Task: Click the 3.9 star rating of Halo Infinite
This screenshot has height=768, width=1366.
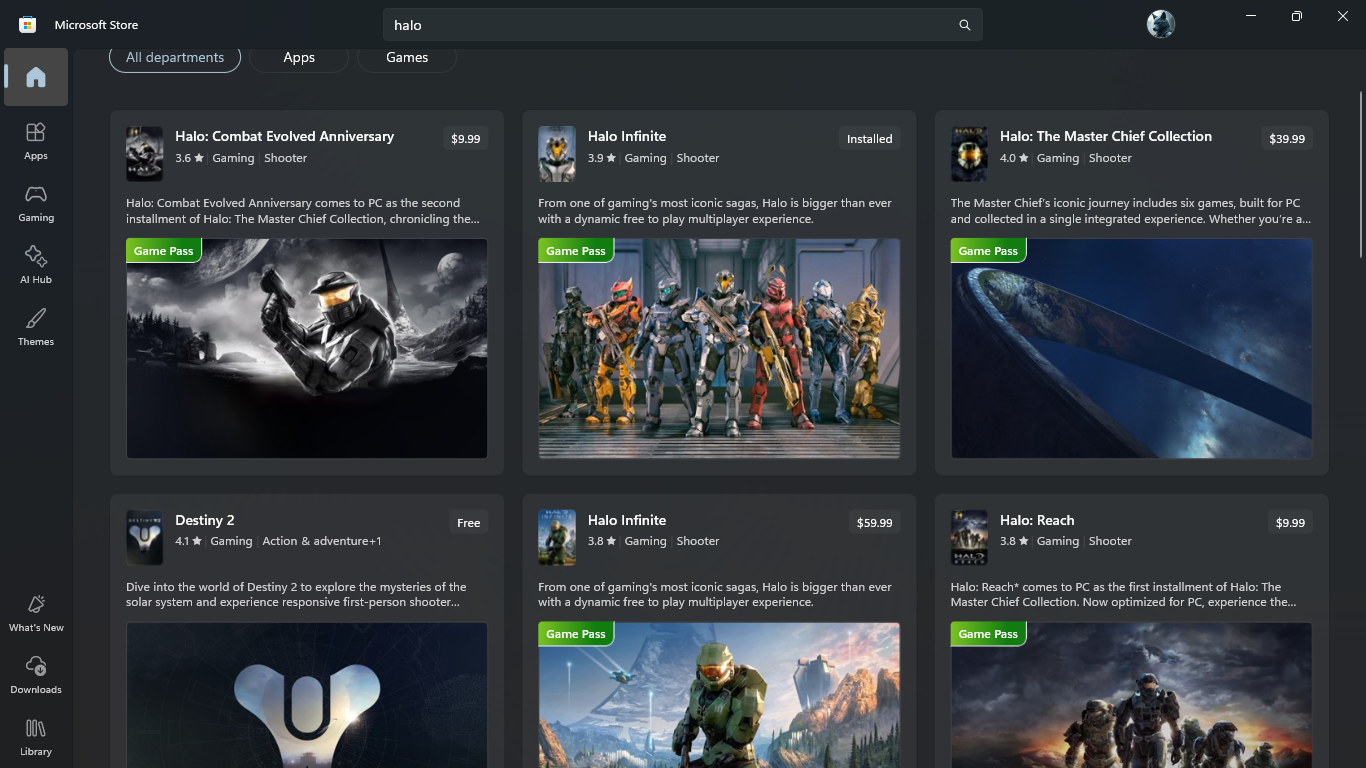Action: 602,158
